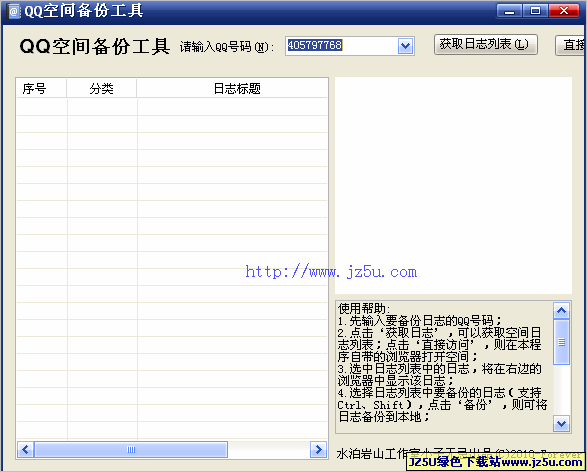This screenshot has width=587, height=472.
Task: Close the QQ空间备份工具 window
Action: pyautogui.click(x=563, y=10)
